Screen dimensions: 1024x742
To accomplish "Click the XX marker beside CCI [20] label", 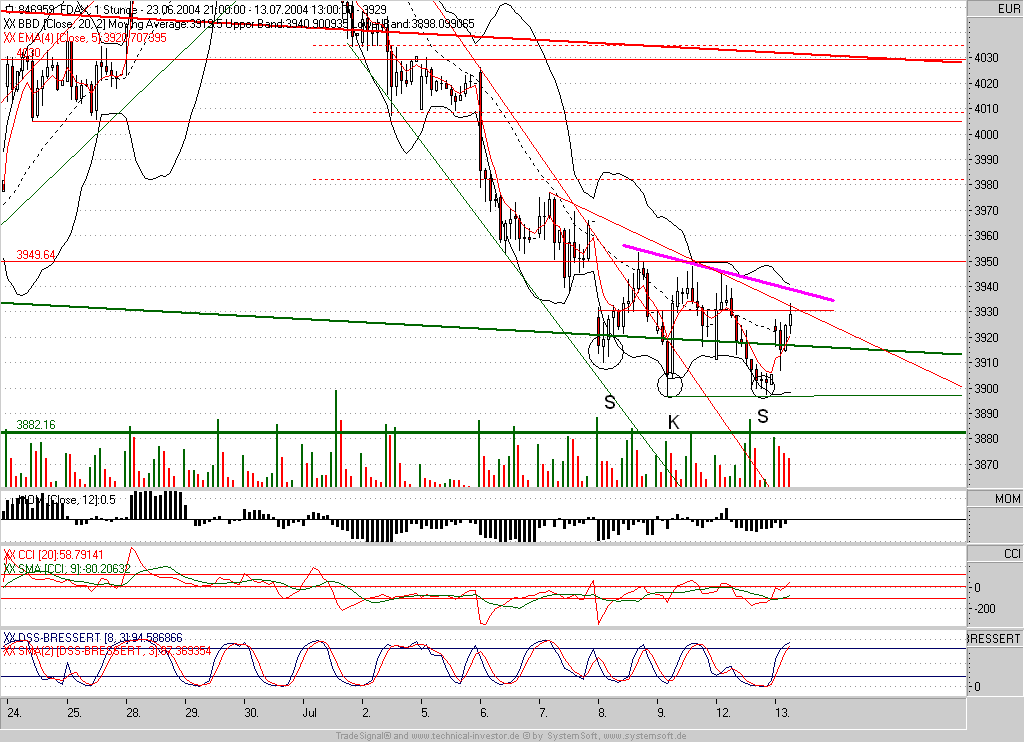I will point(9,555).
